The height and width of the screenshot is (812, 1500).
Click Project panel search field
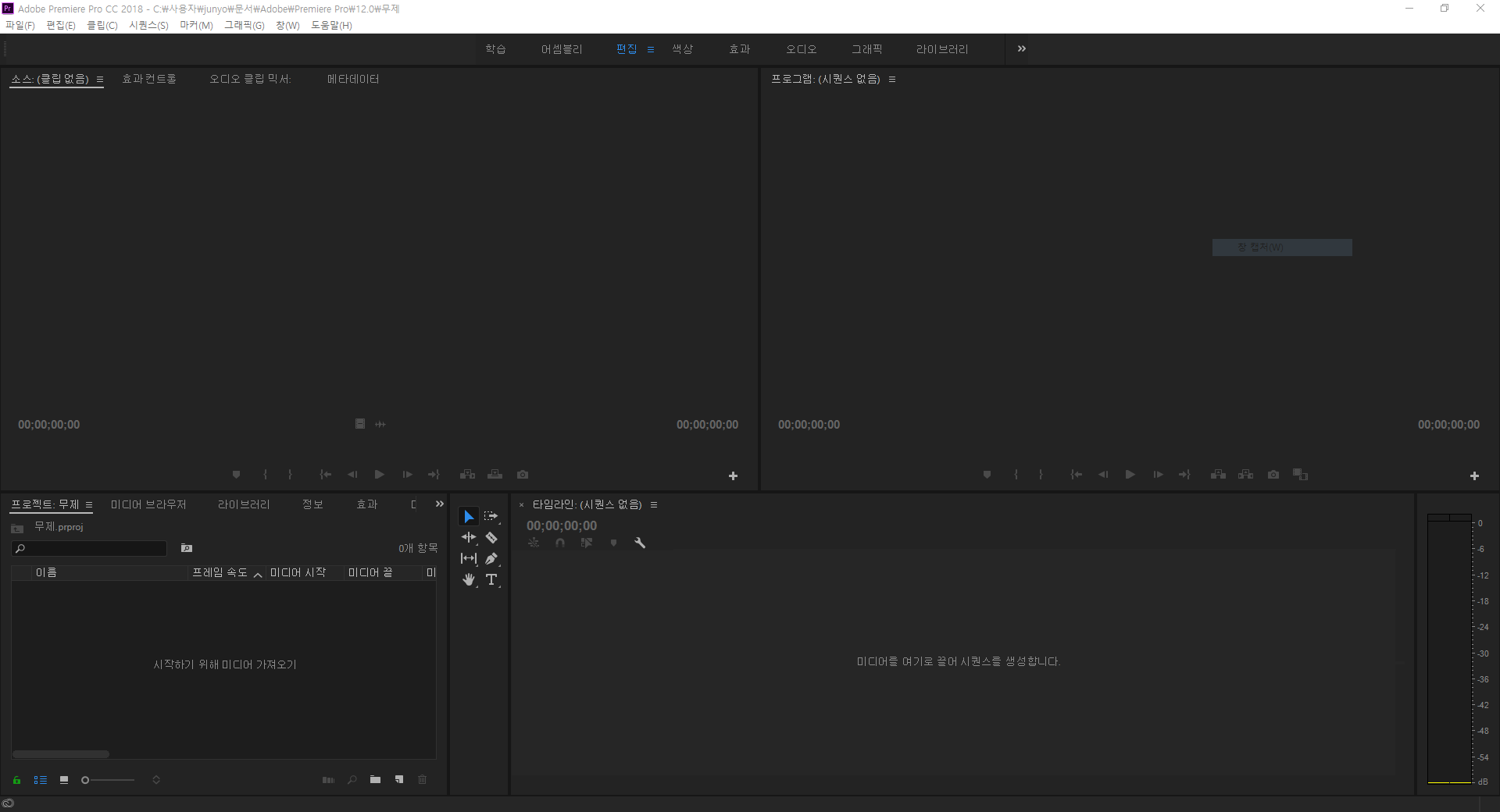[x=89, y=549]
